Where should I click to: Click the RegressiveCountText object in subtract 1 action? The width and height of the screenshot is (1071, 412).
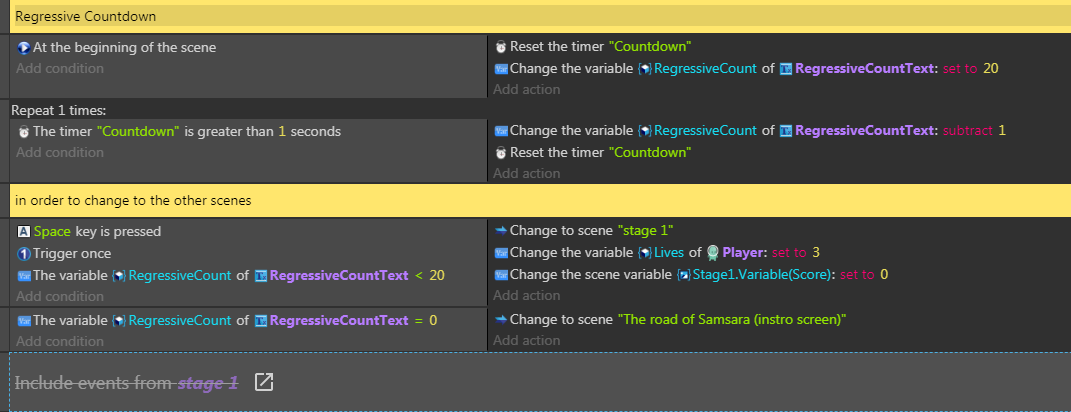tap(865, 131)
